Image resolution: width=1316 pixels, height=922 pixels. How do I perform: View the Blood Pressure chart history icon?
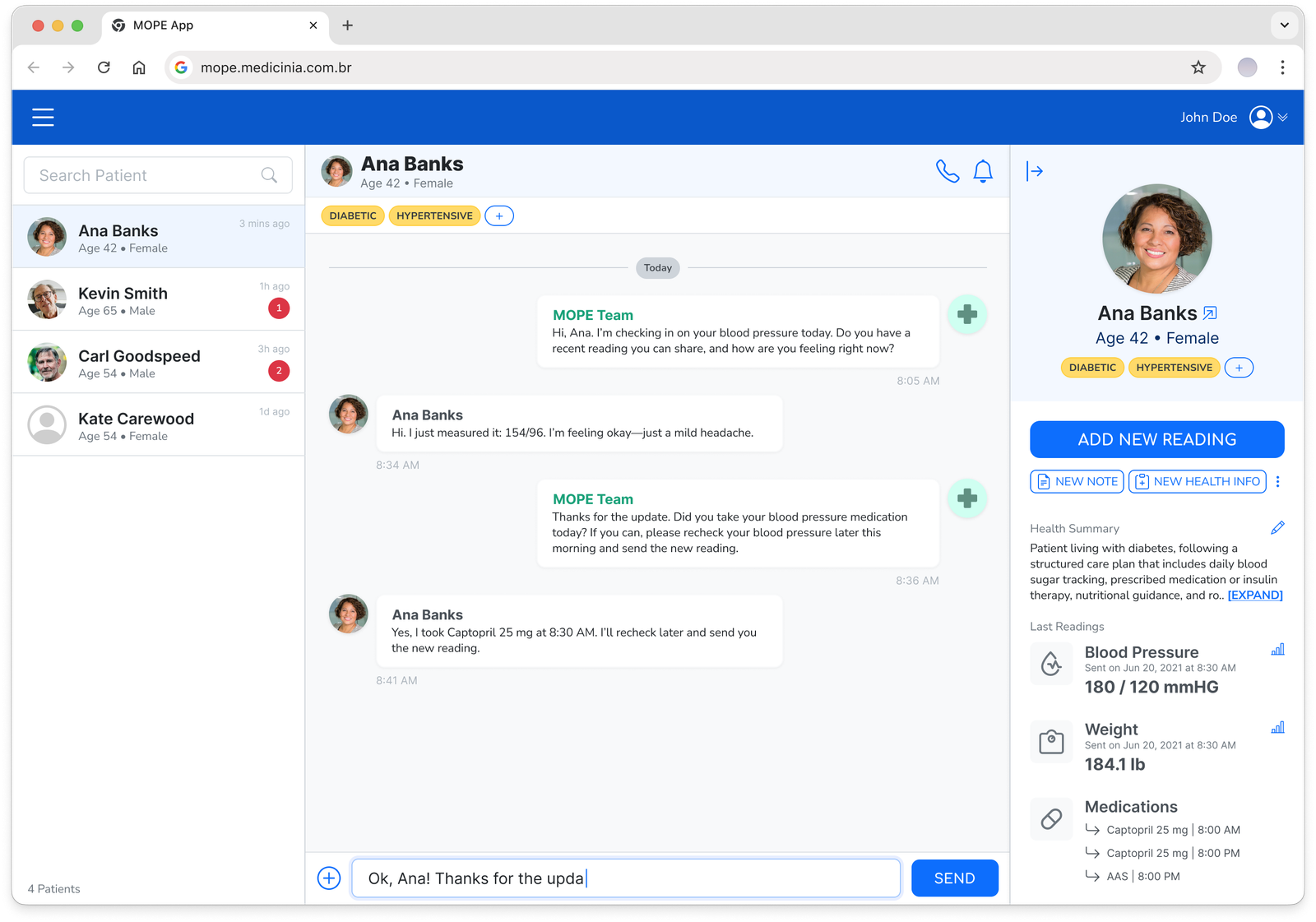click(x=1277, y=650)
